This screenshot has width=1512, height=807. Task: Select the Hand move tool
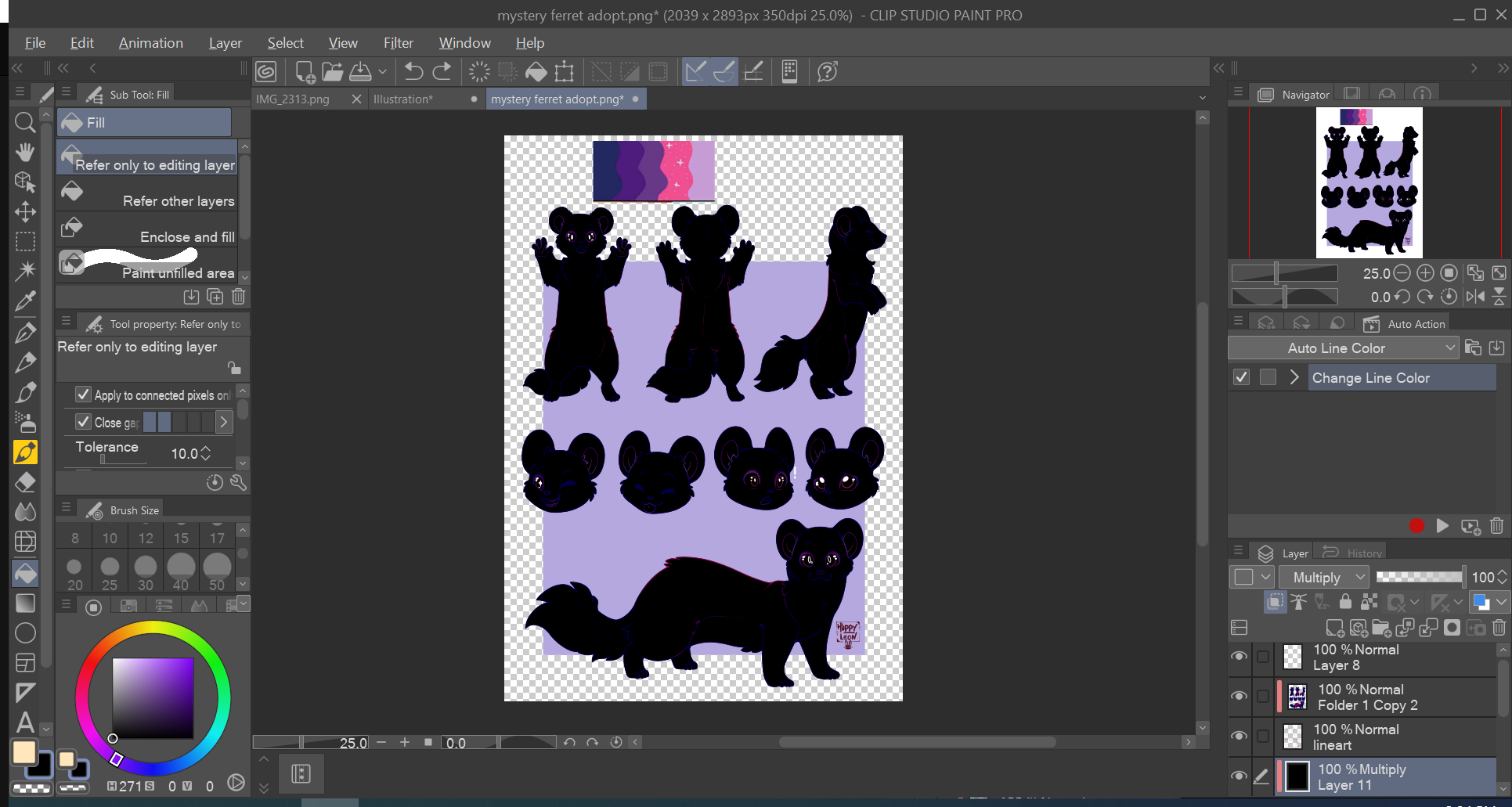25,152
